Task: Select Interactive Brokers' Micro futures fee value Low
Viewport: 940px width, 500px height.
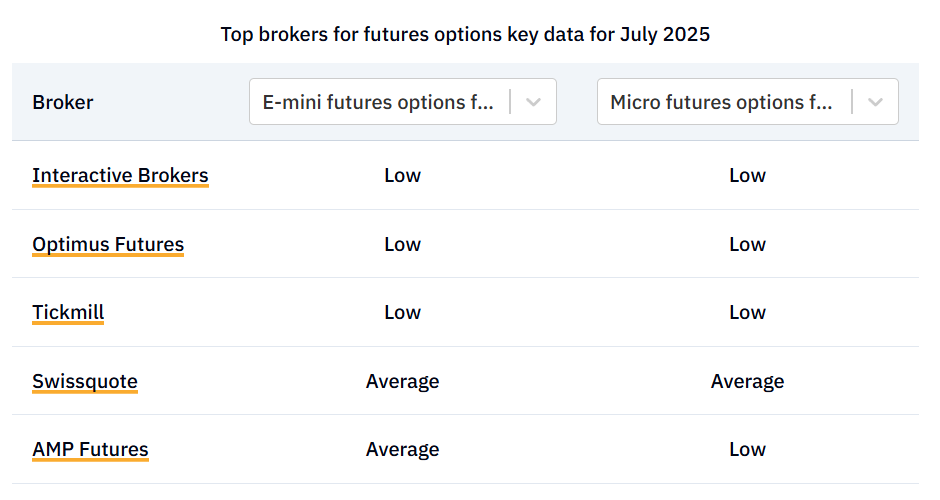Action: pyautogui.click(x=747, y=176)
